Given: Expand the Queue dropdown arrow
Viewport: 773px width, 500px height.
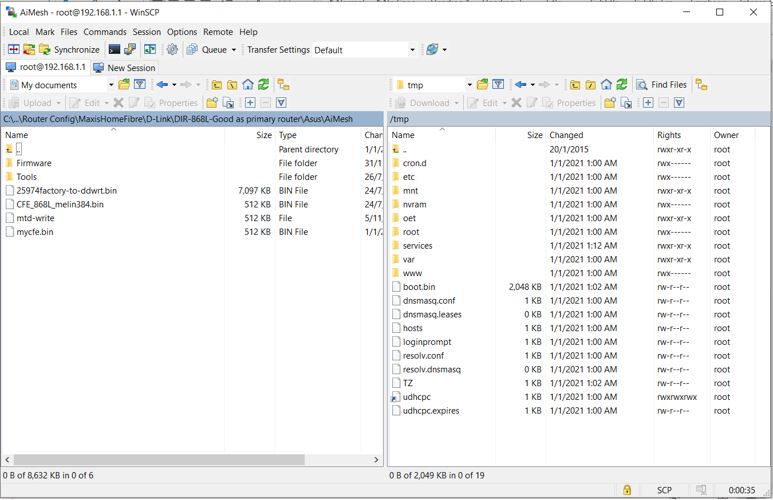Looking at the screenshot, I should point(234,49).
